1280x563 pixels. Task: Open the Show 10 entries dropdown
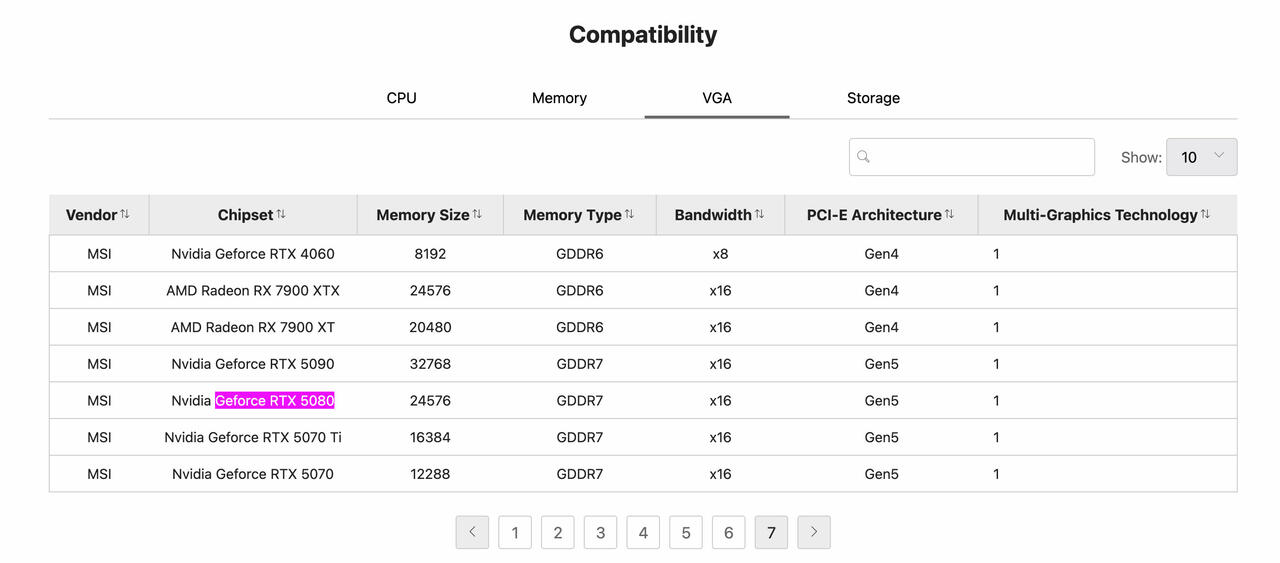tap(1201, 157)
